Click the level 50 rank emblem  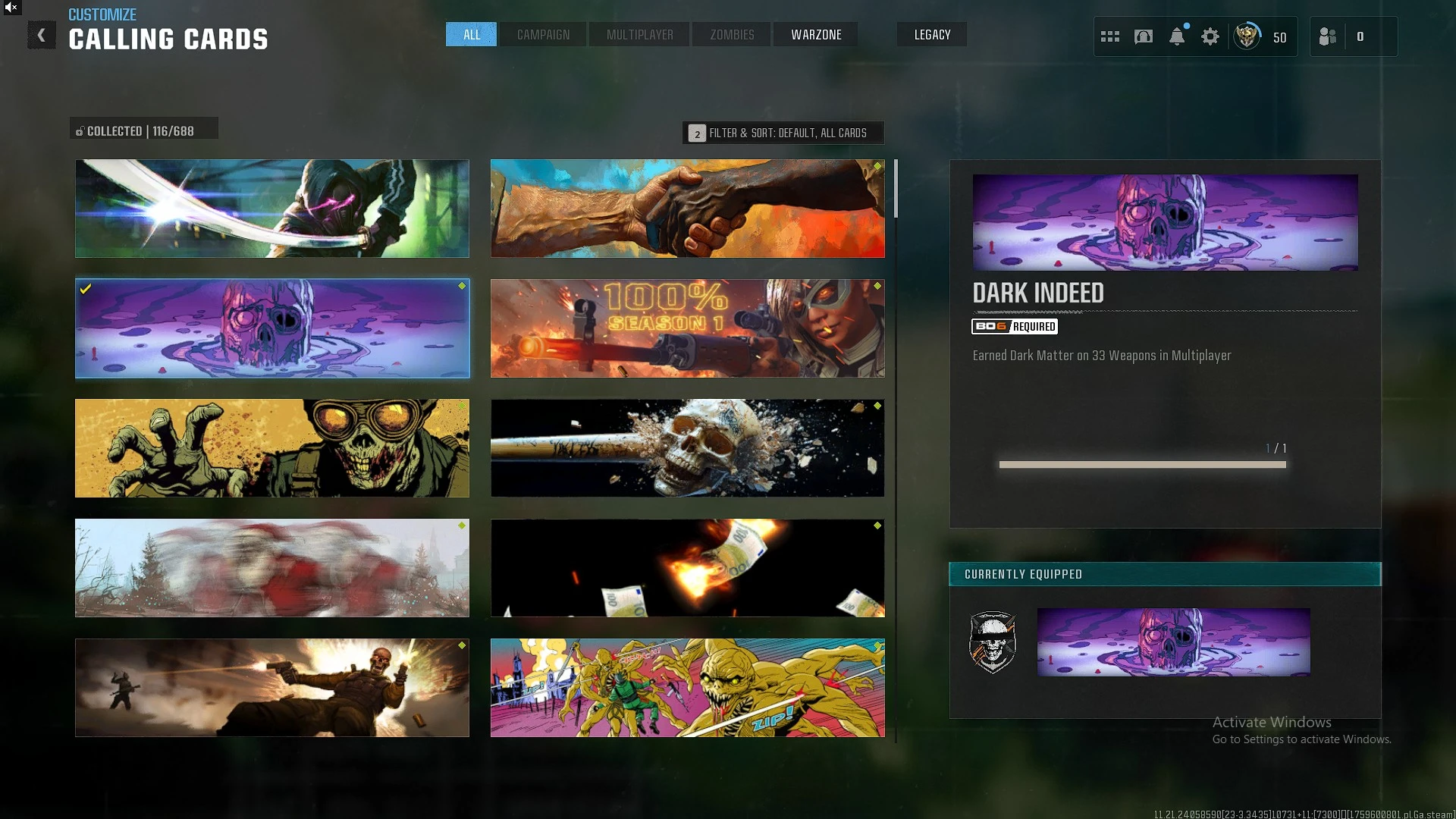pyautogui.click(x=1247, y=36)
